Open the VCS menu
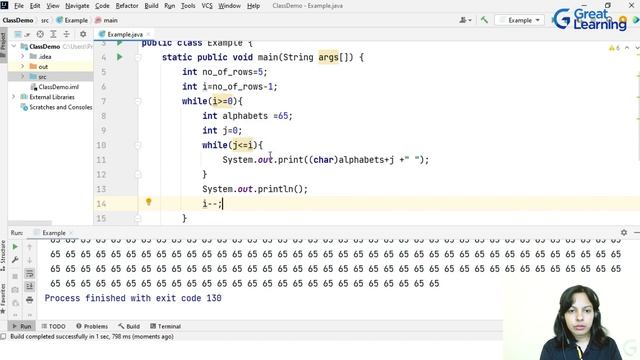The image size is (640, 360). coord(207,6)
